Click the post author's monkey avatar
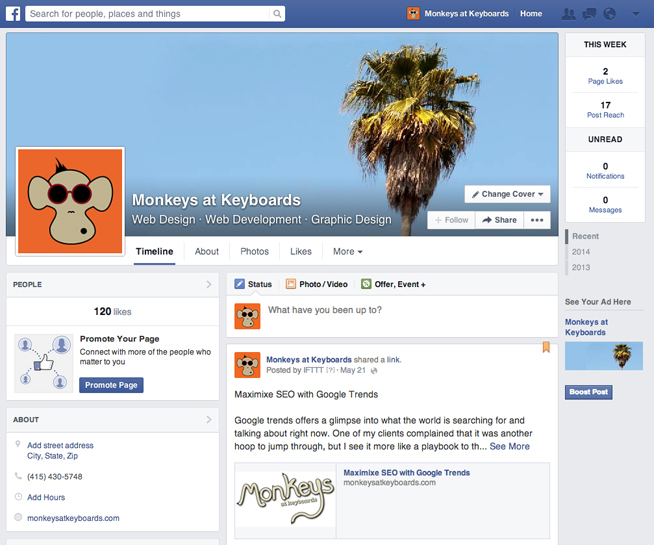 (247, 365)
